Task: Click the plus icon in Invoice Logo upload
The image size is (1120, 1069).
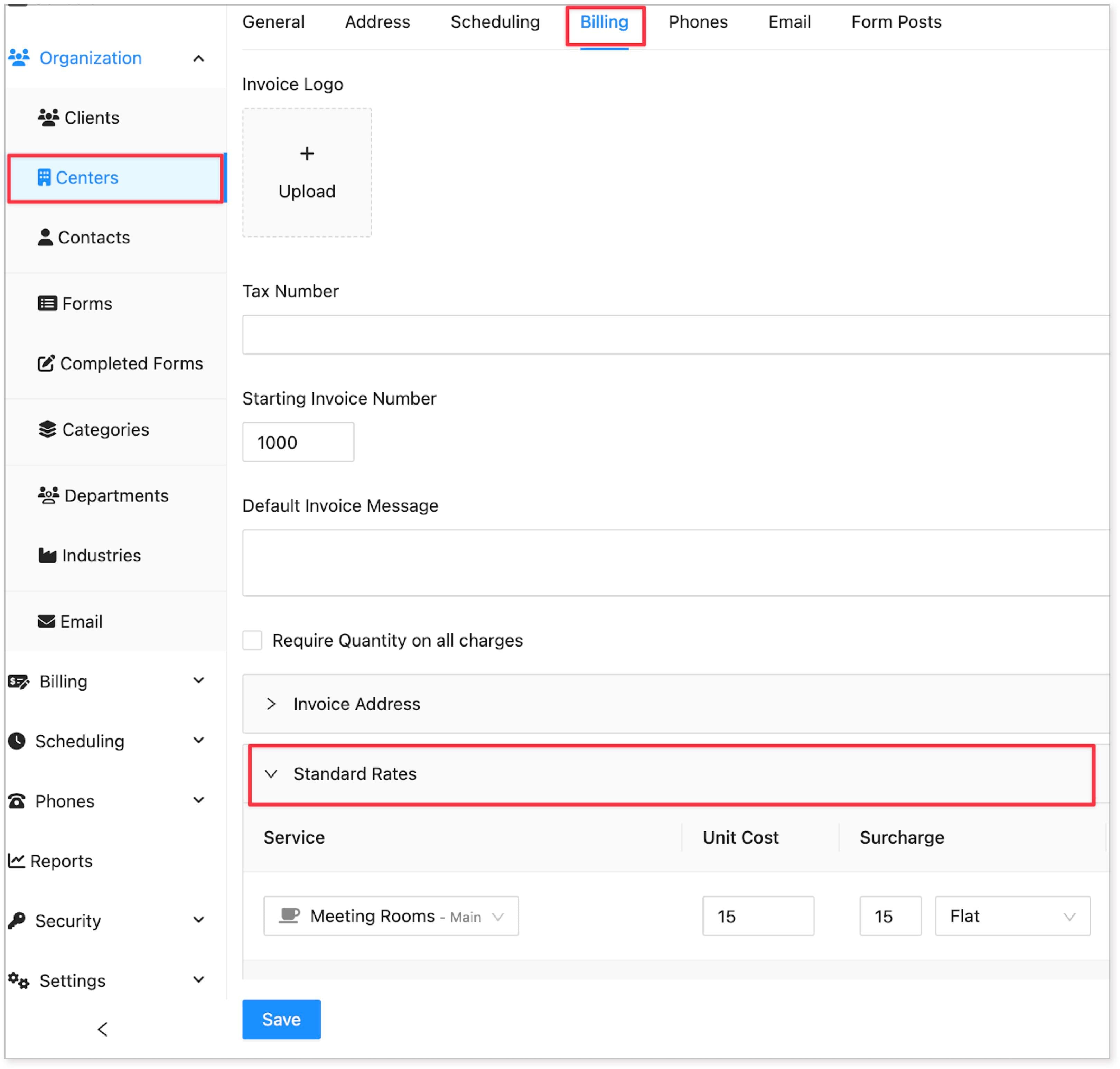Action: 307,153
